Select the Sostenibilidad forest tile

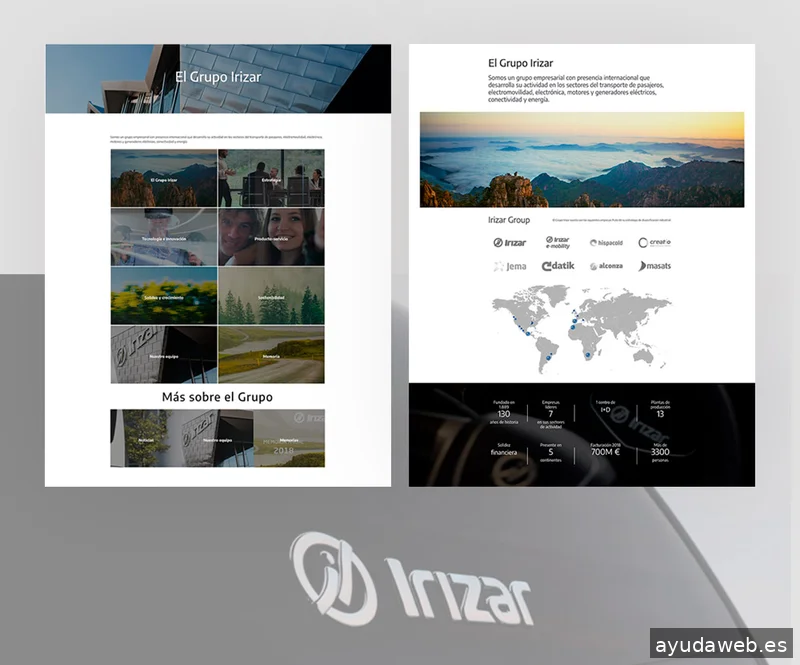click(271, 296)
